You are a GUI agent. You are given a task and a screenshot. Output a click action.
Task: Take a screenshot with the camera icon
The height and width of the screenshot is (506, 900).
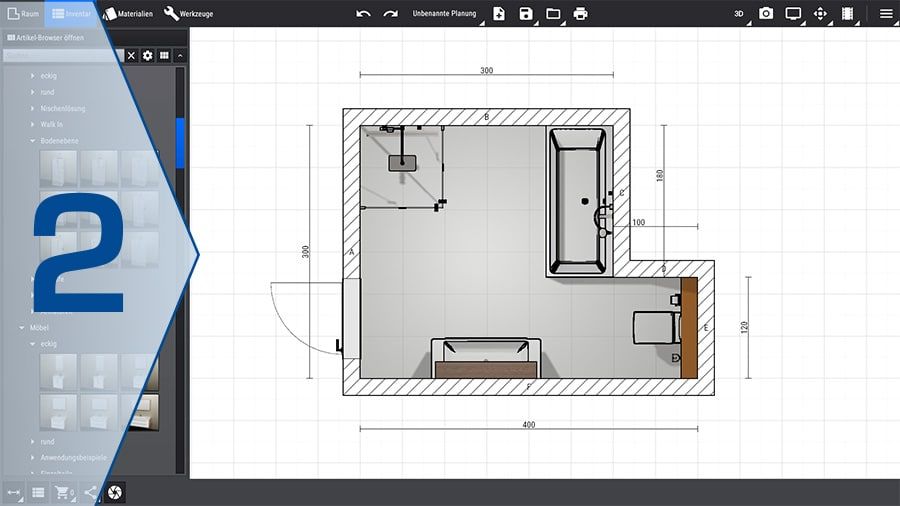(766, 14)
